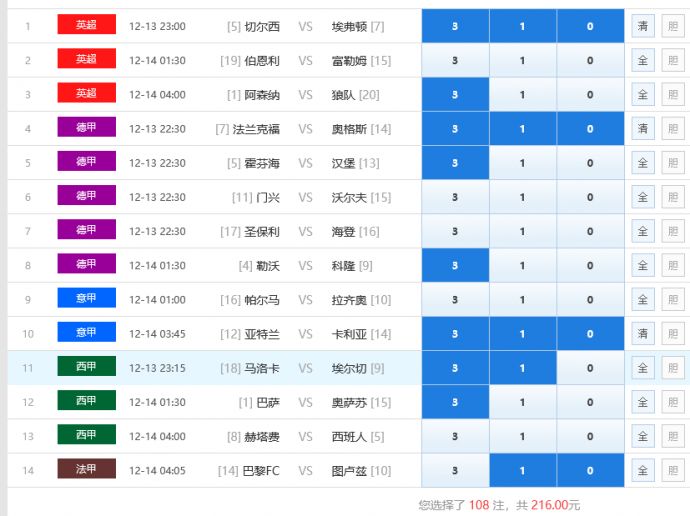Mark 胆 on the 勒沃 vs 科隆 row
Screen dimensions: 690x516
pos(673,266)
